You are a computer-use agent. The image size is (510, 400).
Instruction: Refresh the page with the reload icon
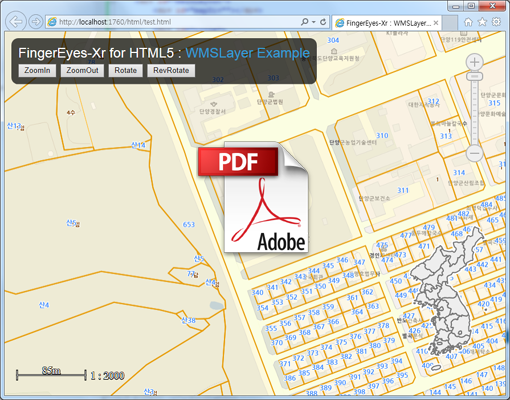(x=323, y=22)
